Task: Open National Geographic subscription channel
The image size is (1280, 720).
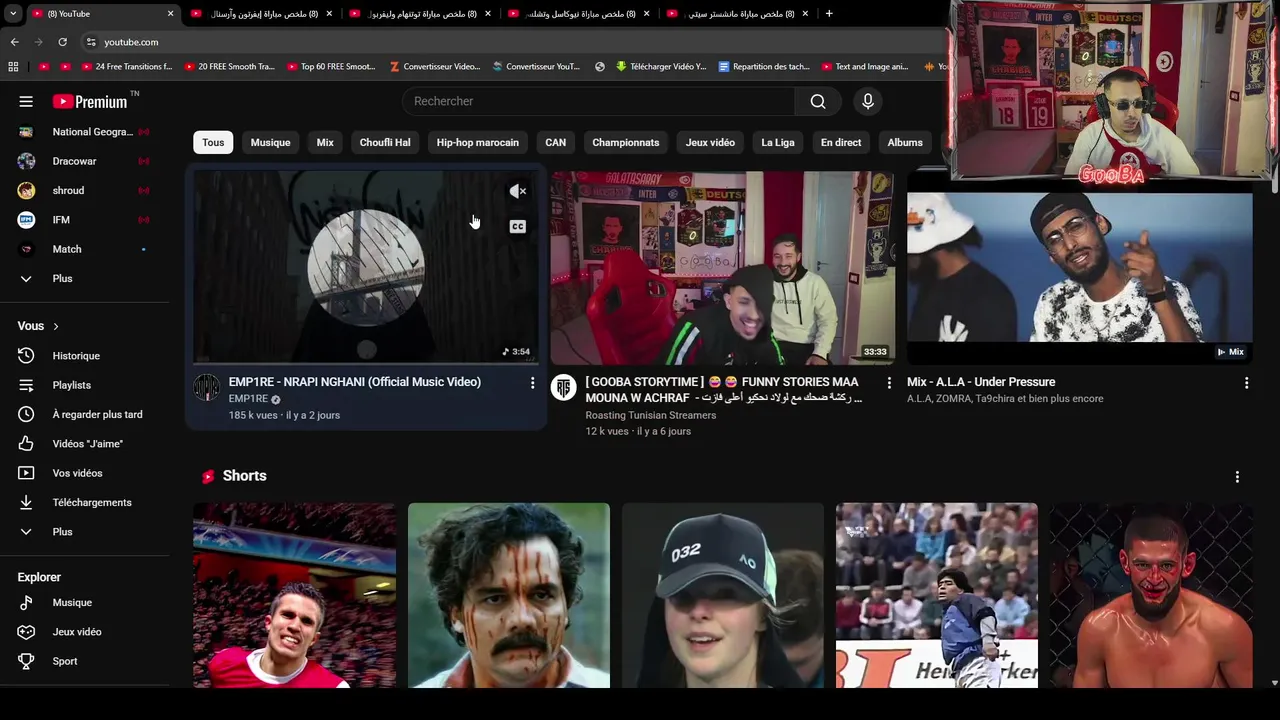Action: 84,132
